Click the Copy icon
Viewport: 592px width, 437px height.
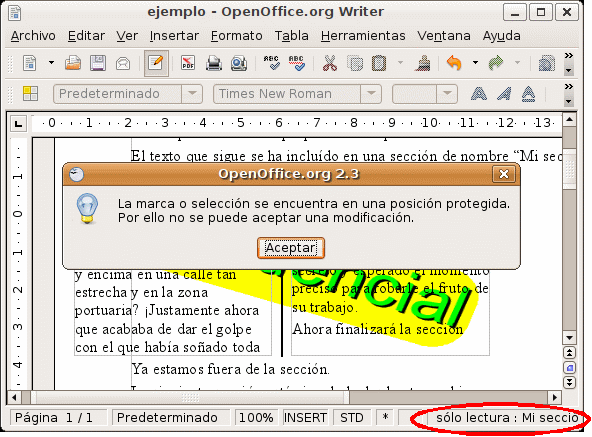click(x=355, y=63)
